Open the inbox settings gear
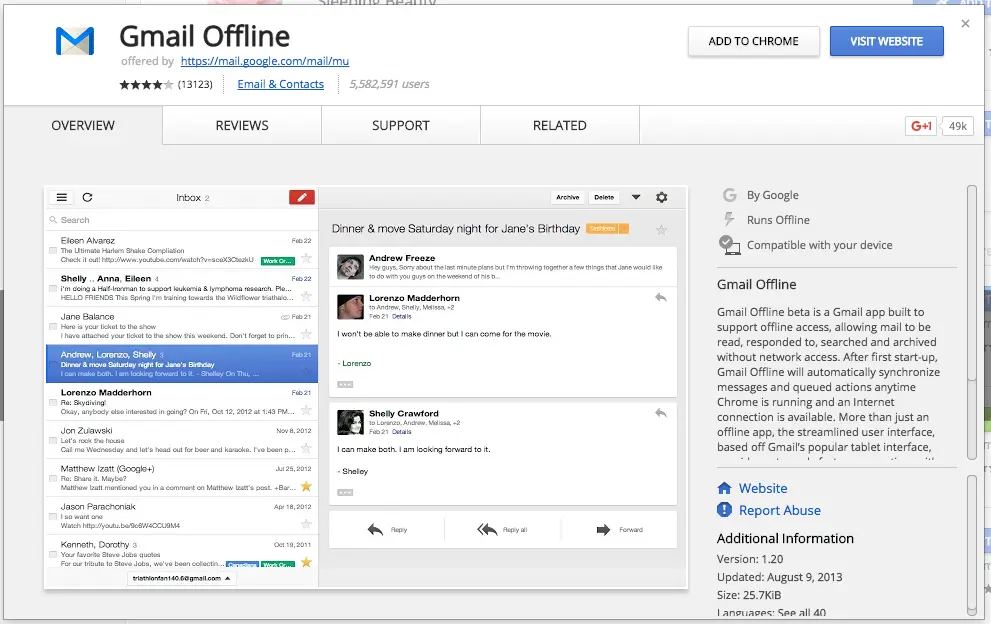 click(661, 197)
